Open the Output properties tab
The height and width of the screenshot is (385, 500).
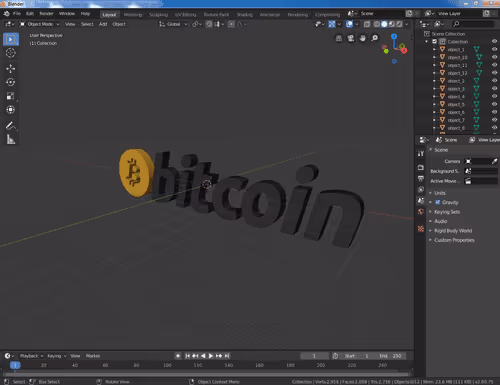click(421, 178)
